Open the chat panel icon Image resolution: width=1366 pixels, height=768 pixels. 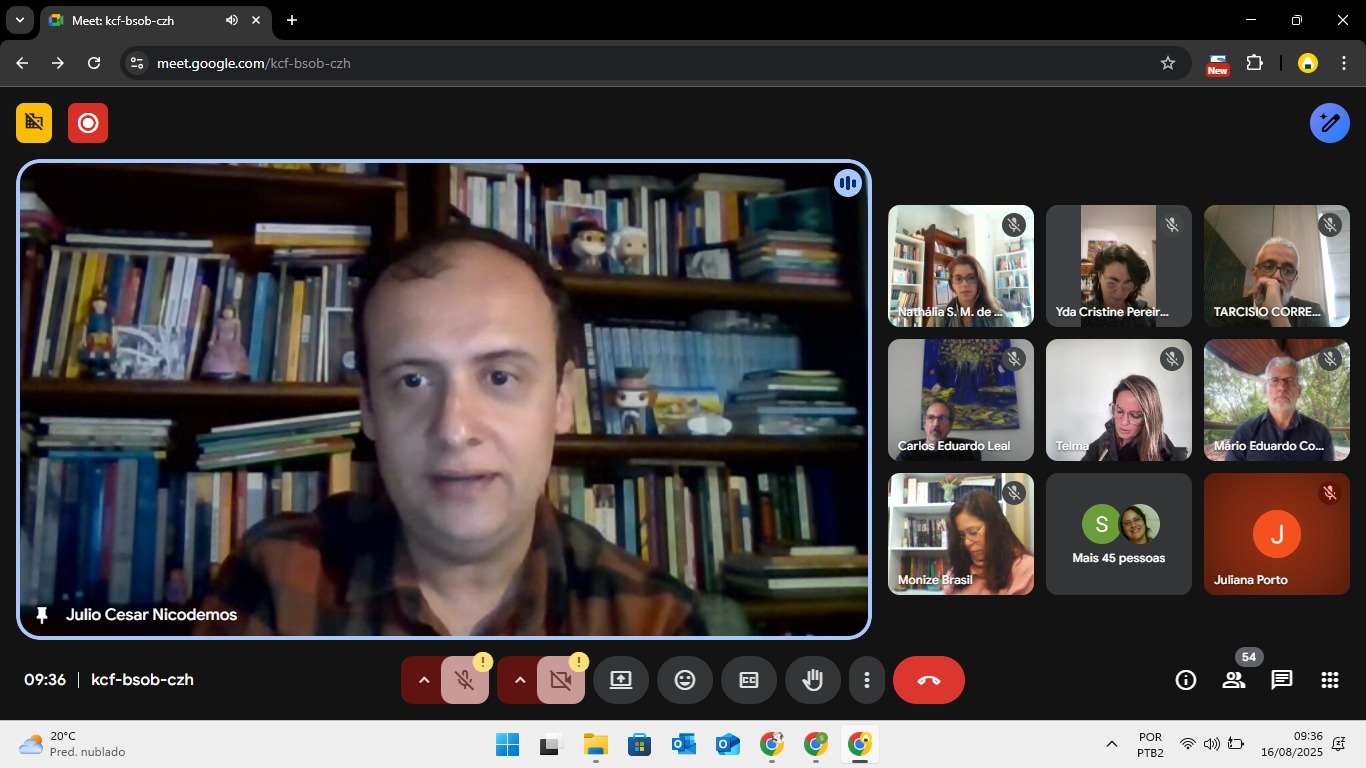point(1281,680)
